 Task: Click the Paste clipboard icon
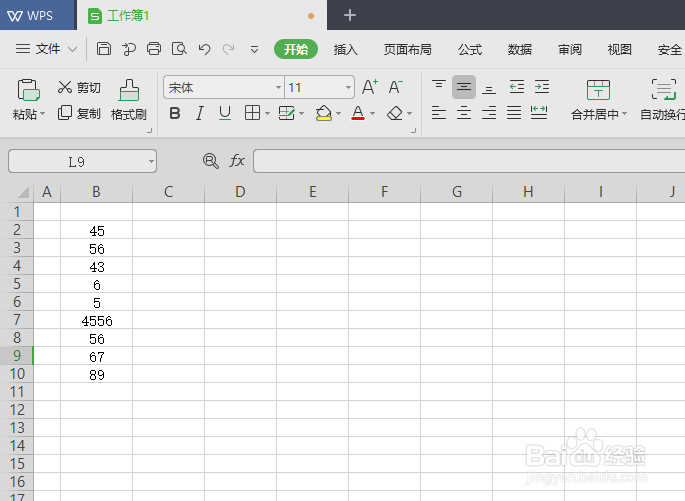point(28,90)
